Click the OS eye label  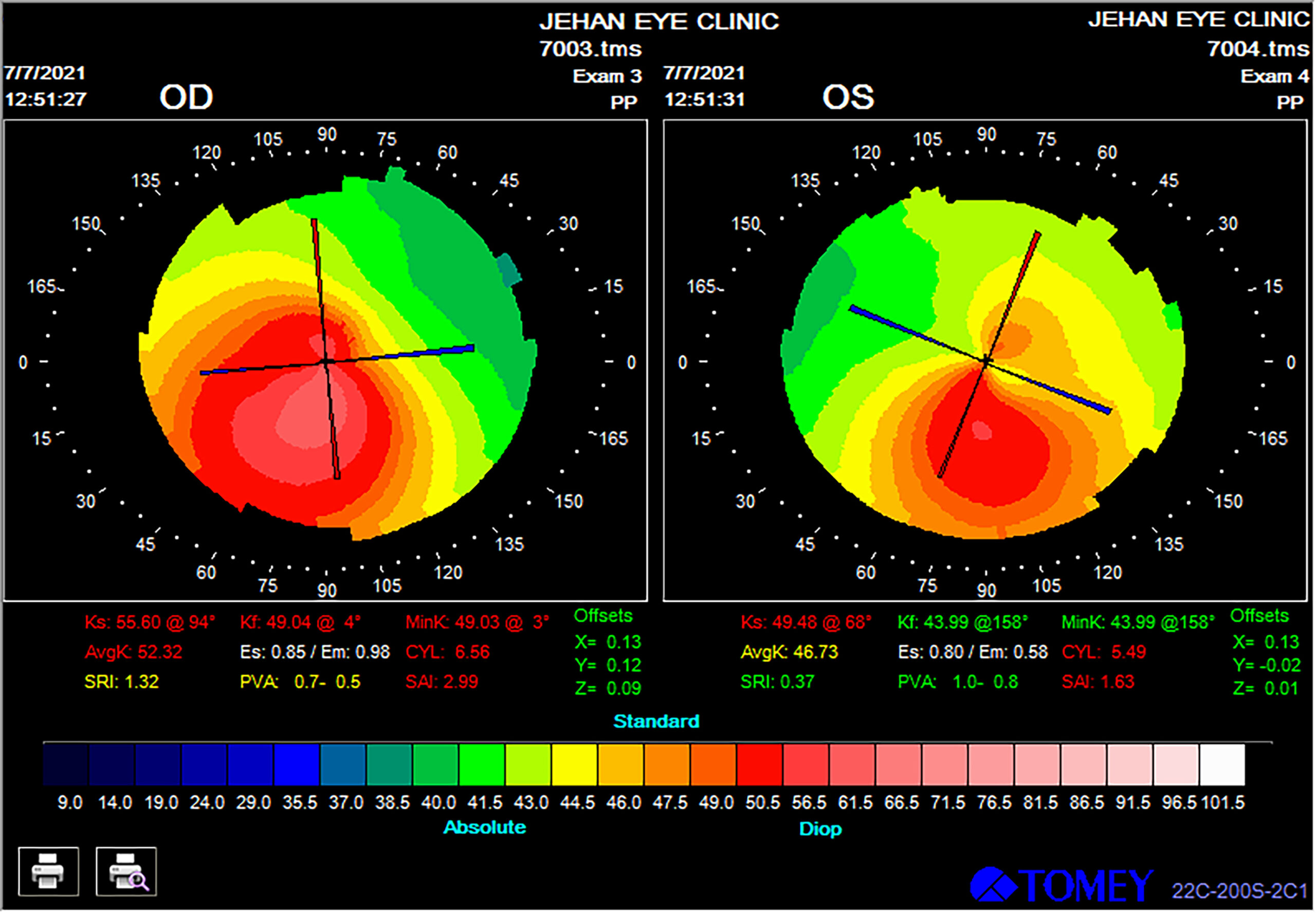point(849,97)
